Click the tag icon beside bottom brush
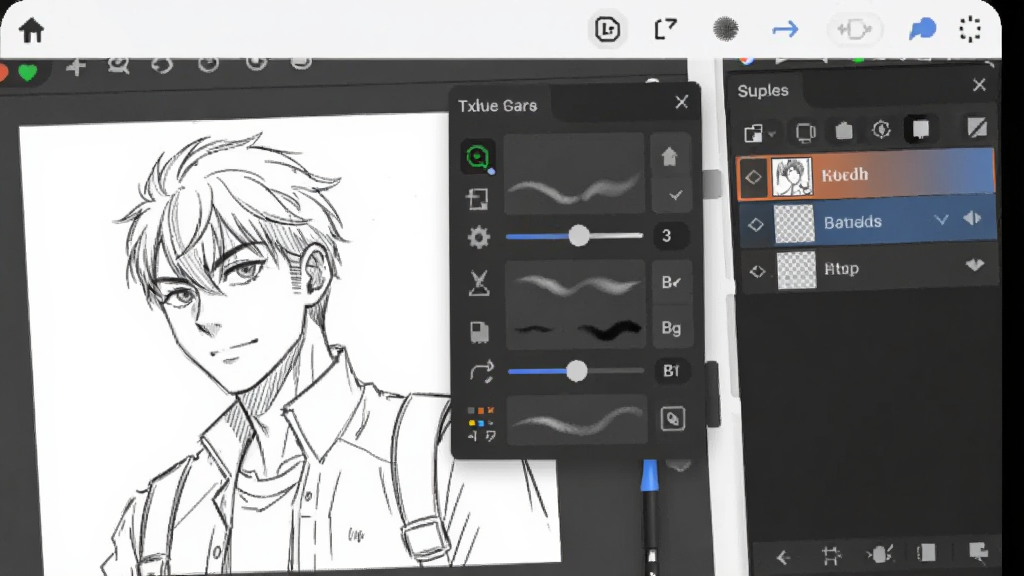1024x576 pixels. coord(672,419)
